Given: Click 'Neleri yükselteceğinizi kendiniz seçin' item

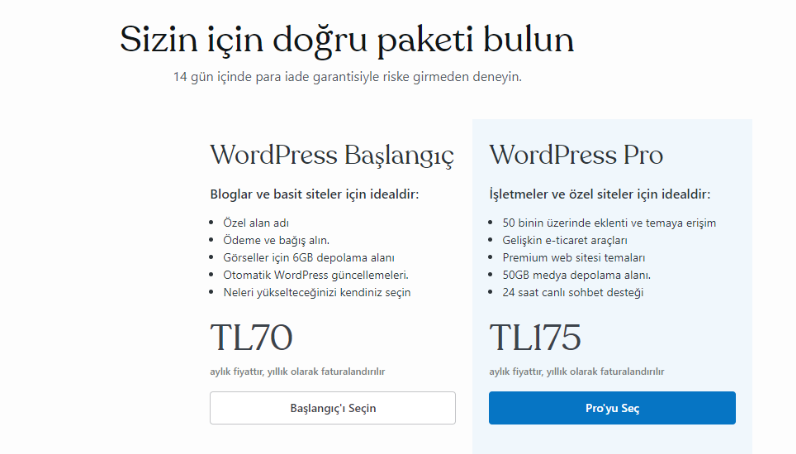Looking at the screenshot, I should tap(317, 292).
